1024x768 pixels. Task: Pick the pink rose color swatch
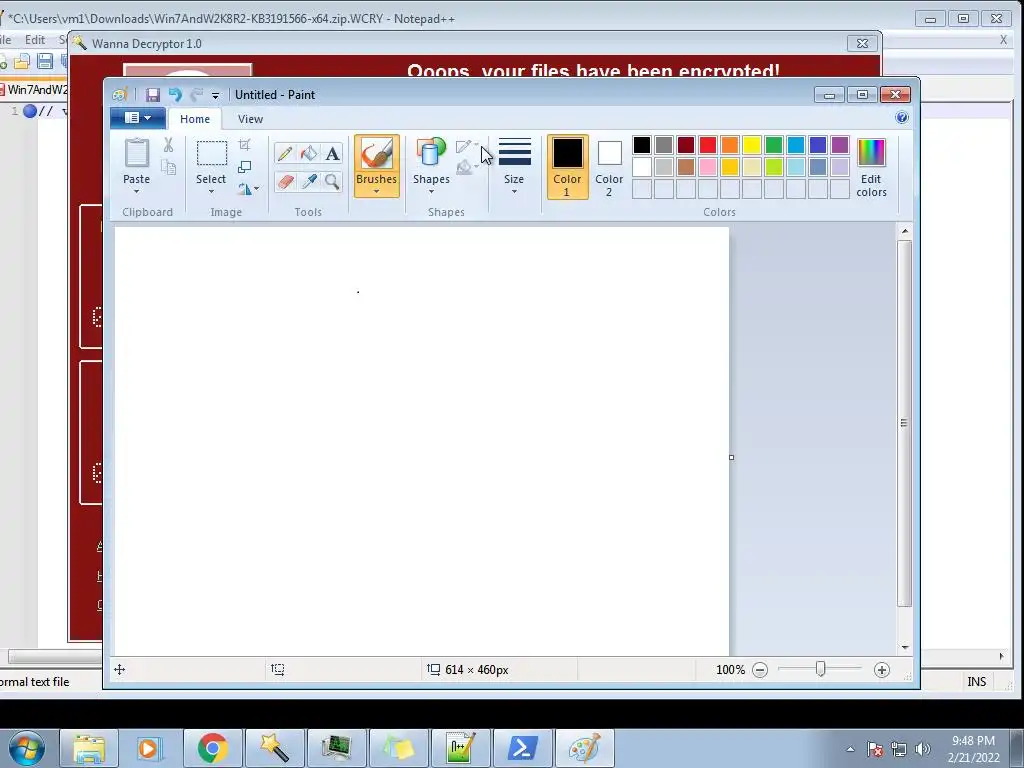(x=708, y=167)
